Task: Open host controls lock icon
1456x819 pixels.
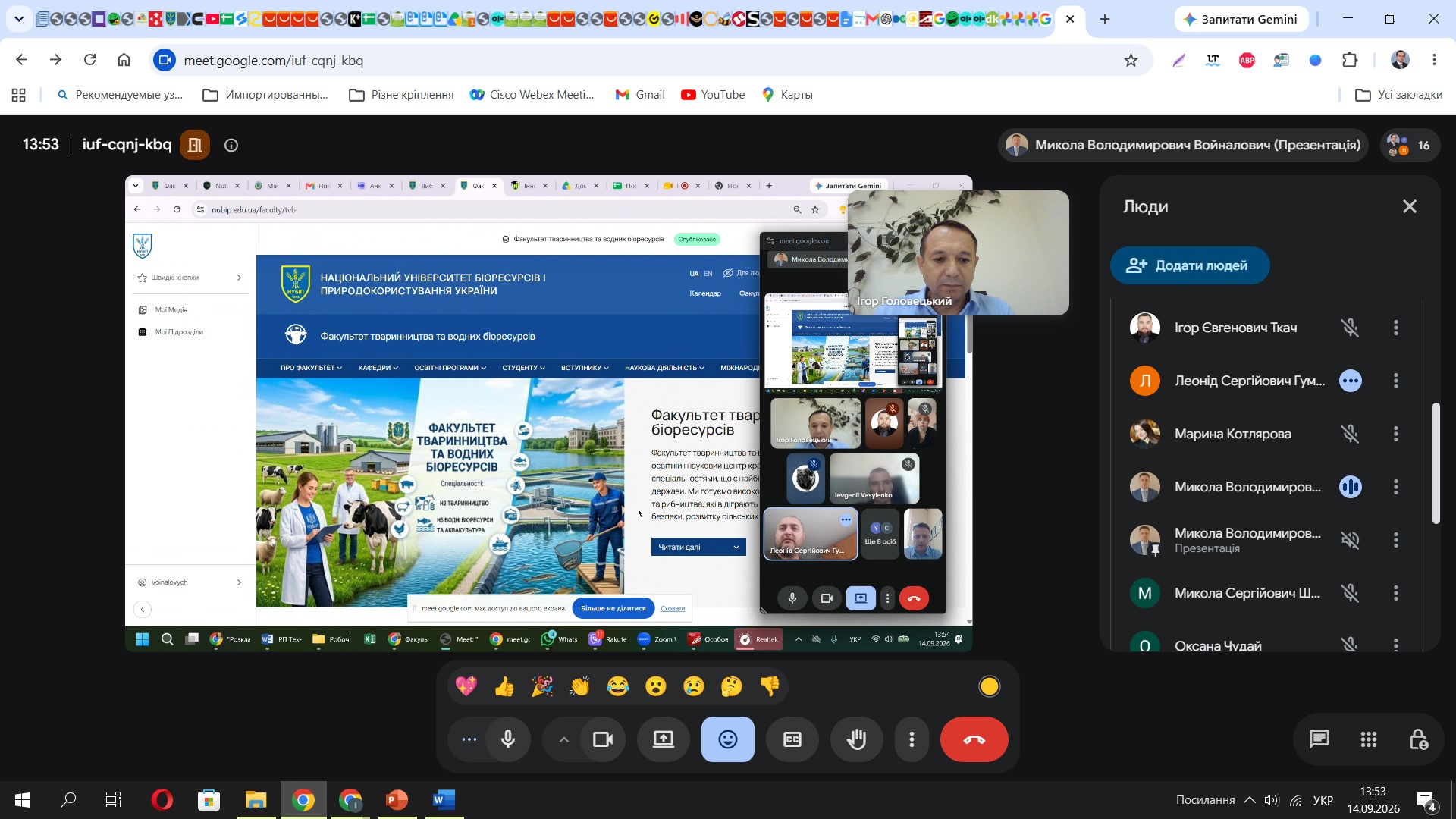Action: (x=1418, y=739)
